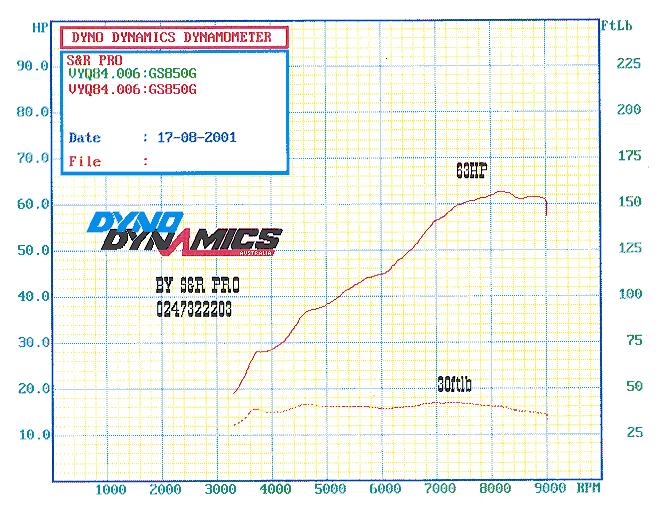Click the 1000 tick on RPM axis
The height and width of the screenshot is (514, 661).
pos(110,489)
